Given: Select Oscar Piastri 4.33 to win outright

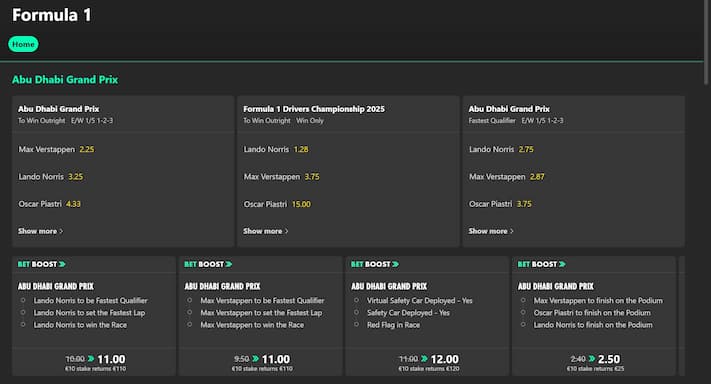Looking at the screenshot, I should pos(49,204).
